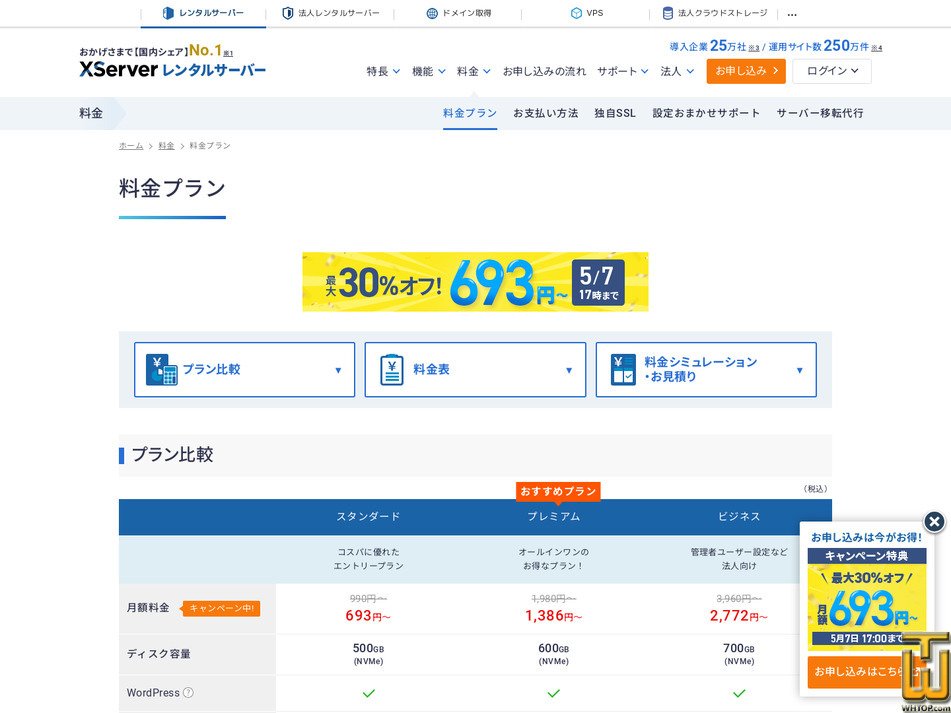Viewport: 951px width, 713px height.
Task: Click the 1,386円〜 premium plan price
Action: coord(553,616)
